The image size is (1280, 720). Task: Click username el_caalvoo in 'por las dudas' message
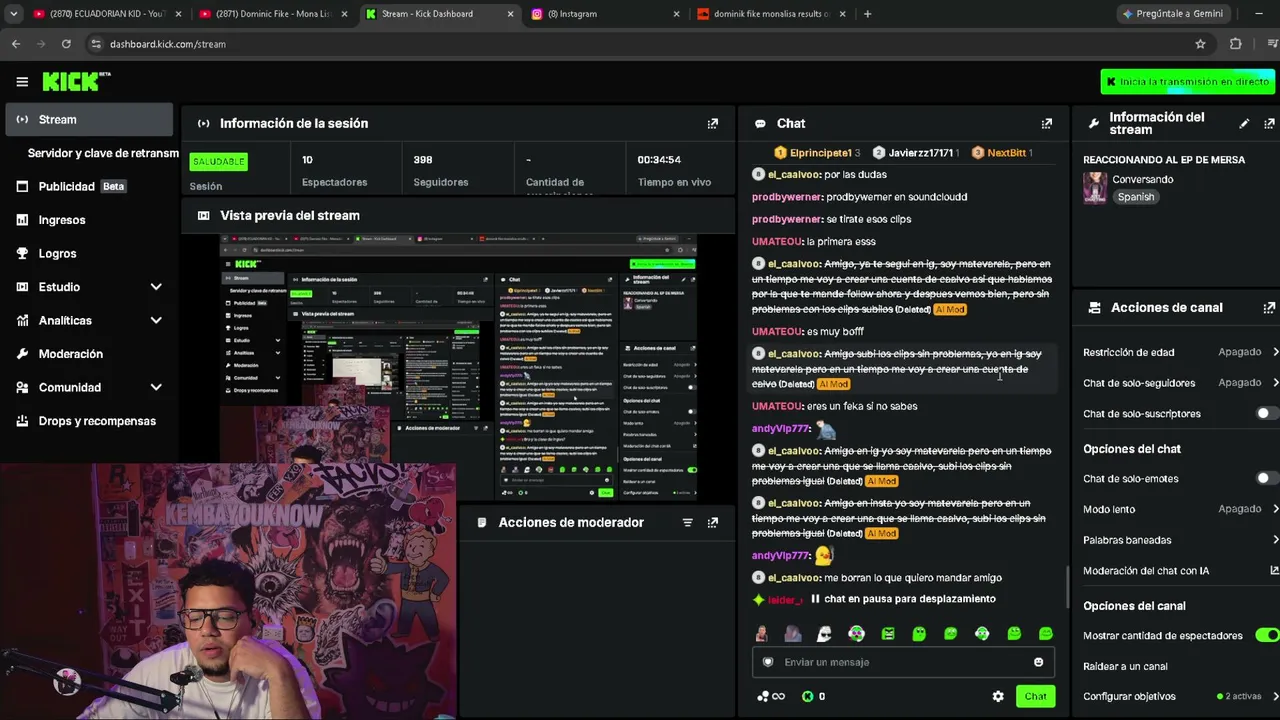click(794, 174)
